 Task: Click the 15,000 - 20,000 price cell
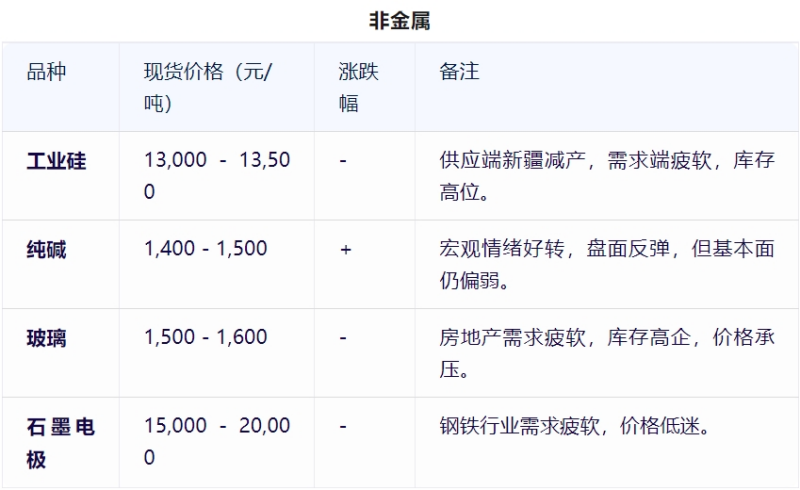click(217, 441)
